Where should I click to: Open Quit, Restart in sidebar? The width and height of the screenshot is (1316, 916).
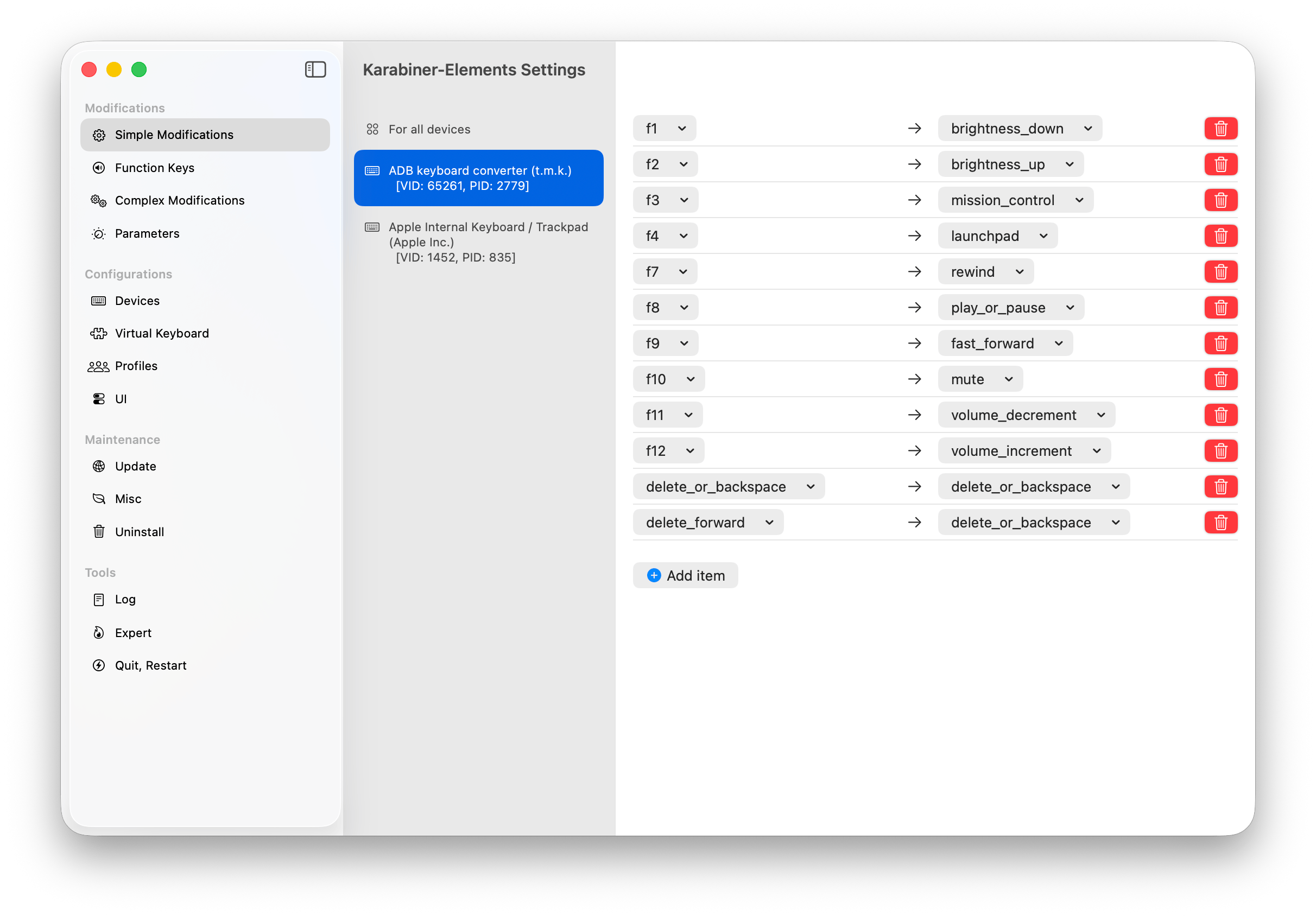pos(150,665)
